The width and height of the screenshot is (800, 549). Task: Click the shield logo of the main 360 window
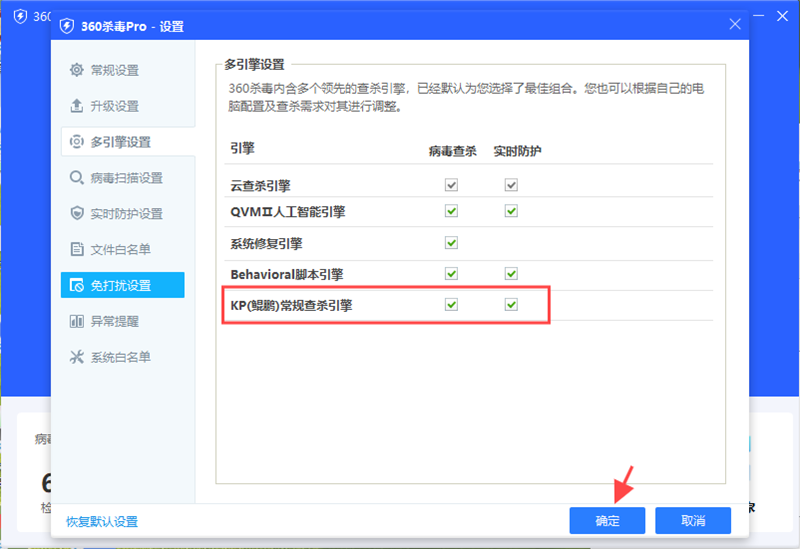[20, 17]
